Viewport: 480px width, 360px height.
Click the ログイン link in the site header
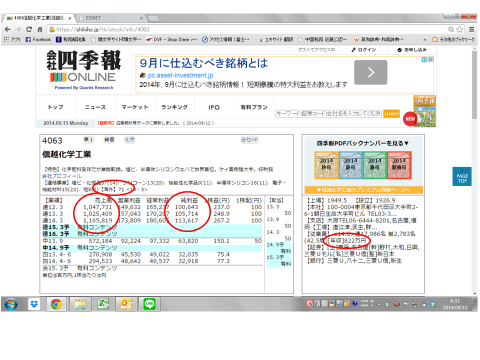coord(364,50)
